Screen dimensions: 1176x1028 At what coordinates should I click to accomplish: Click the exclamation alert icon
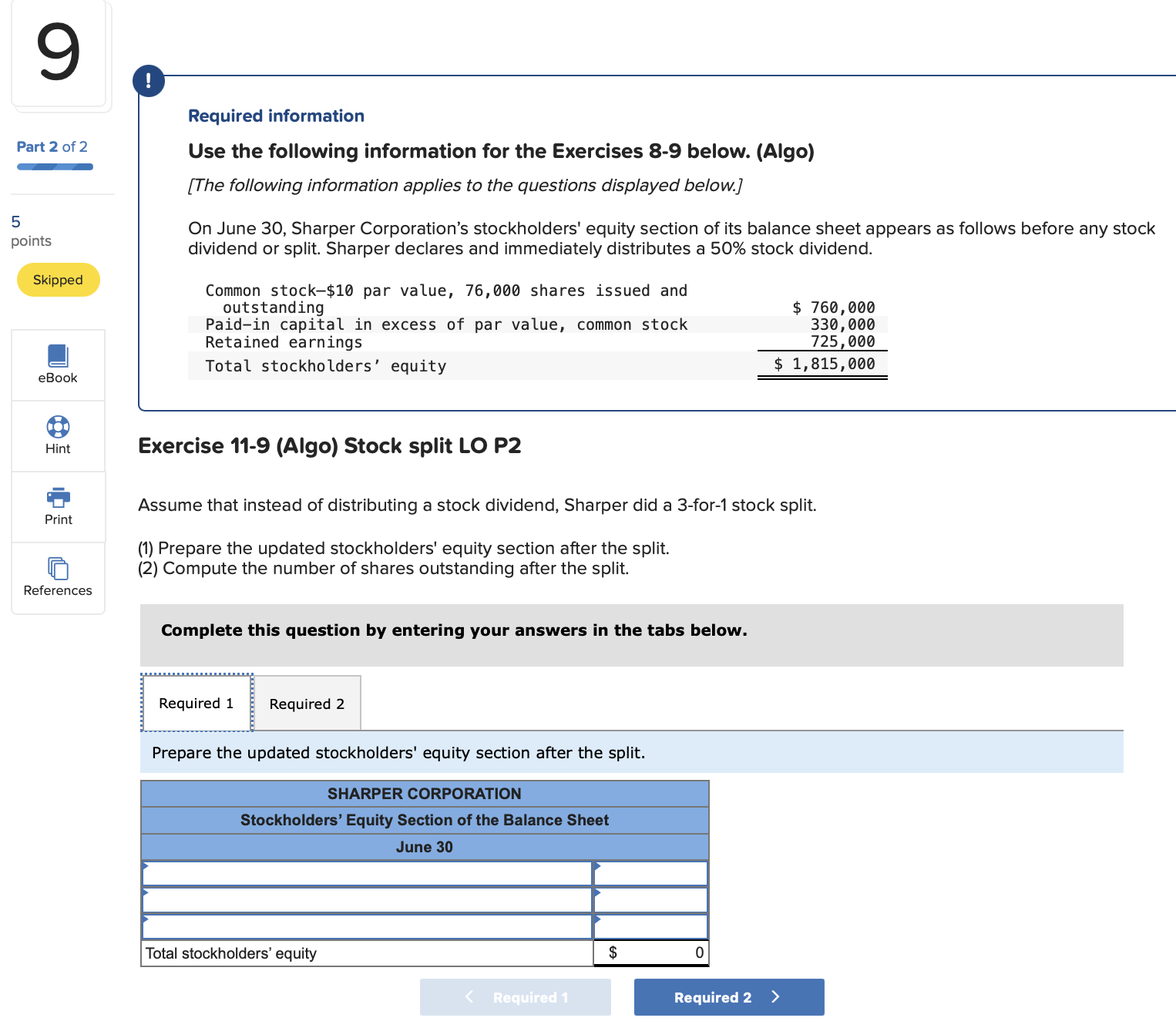point(149,80)
